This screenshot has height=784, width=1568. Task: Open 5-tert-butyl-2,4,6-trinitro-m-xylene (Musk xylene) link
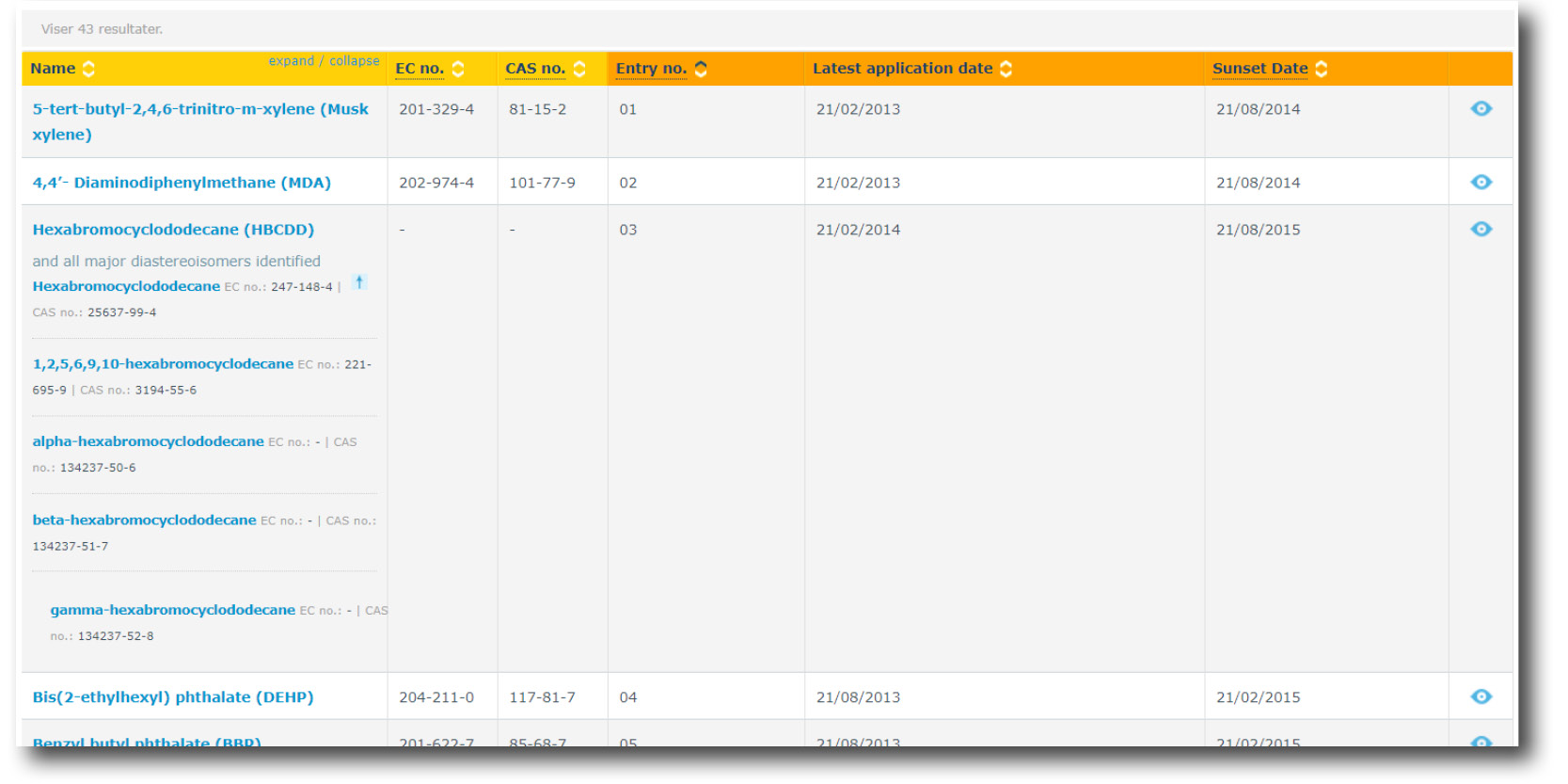click(x=200, y=121)
